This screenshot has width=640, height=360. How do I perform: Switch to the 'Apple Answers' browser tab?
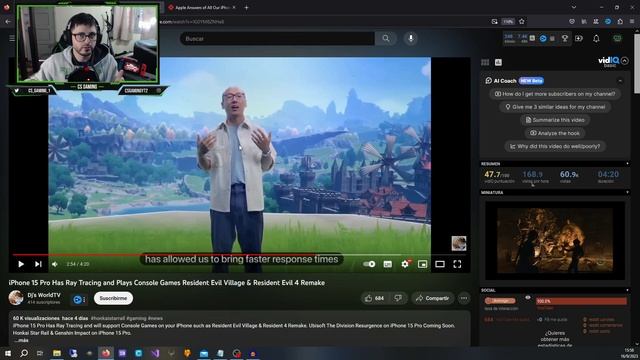pyautogui.click(x=202, y=7)
